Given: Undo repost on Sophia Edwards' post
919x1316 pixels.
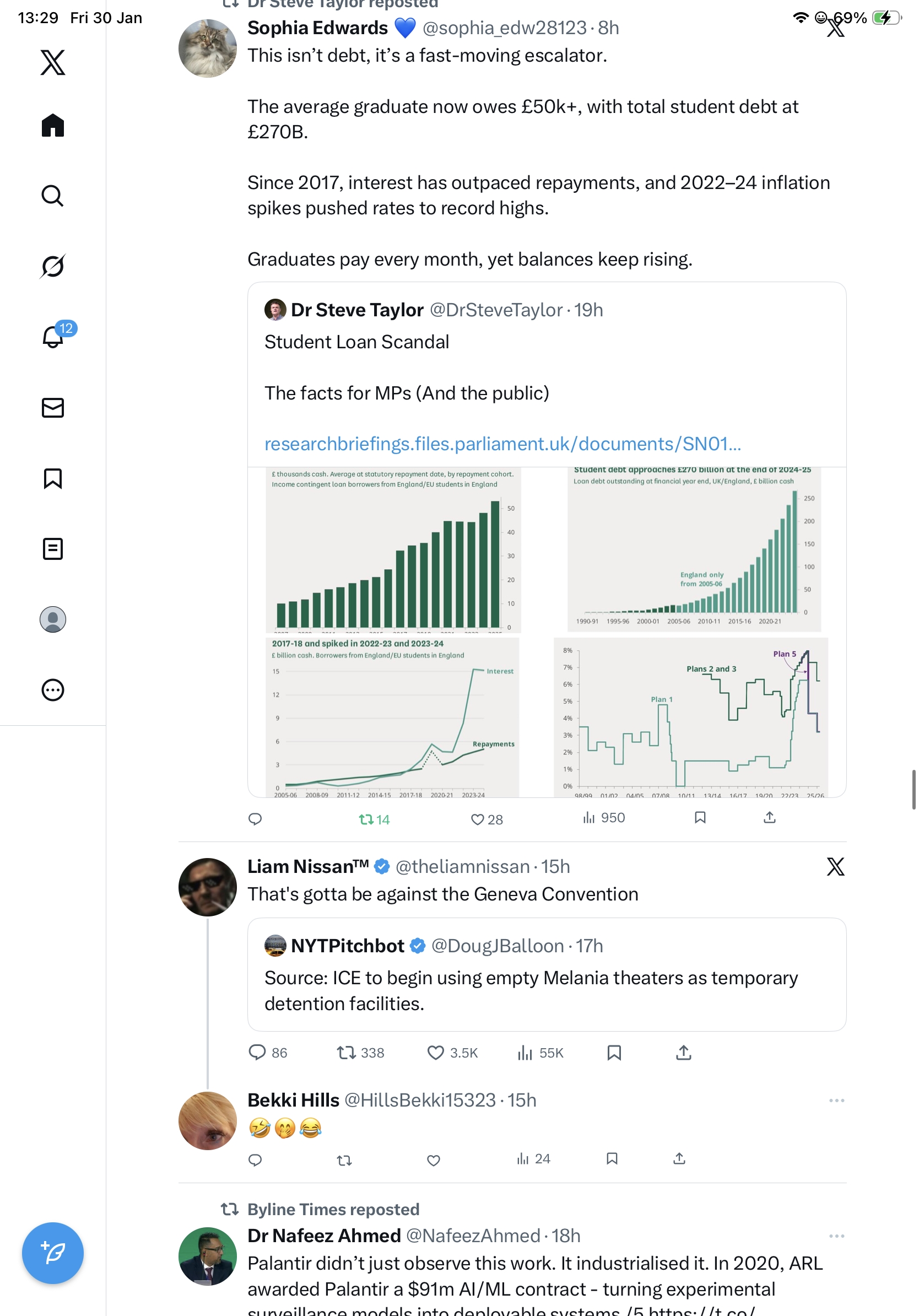Looking at the screenshot, I should 367,819.
